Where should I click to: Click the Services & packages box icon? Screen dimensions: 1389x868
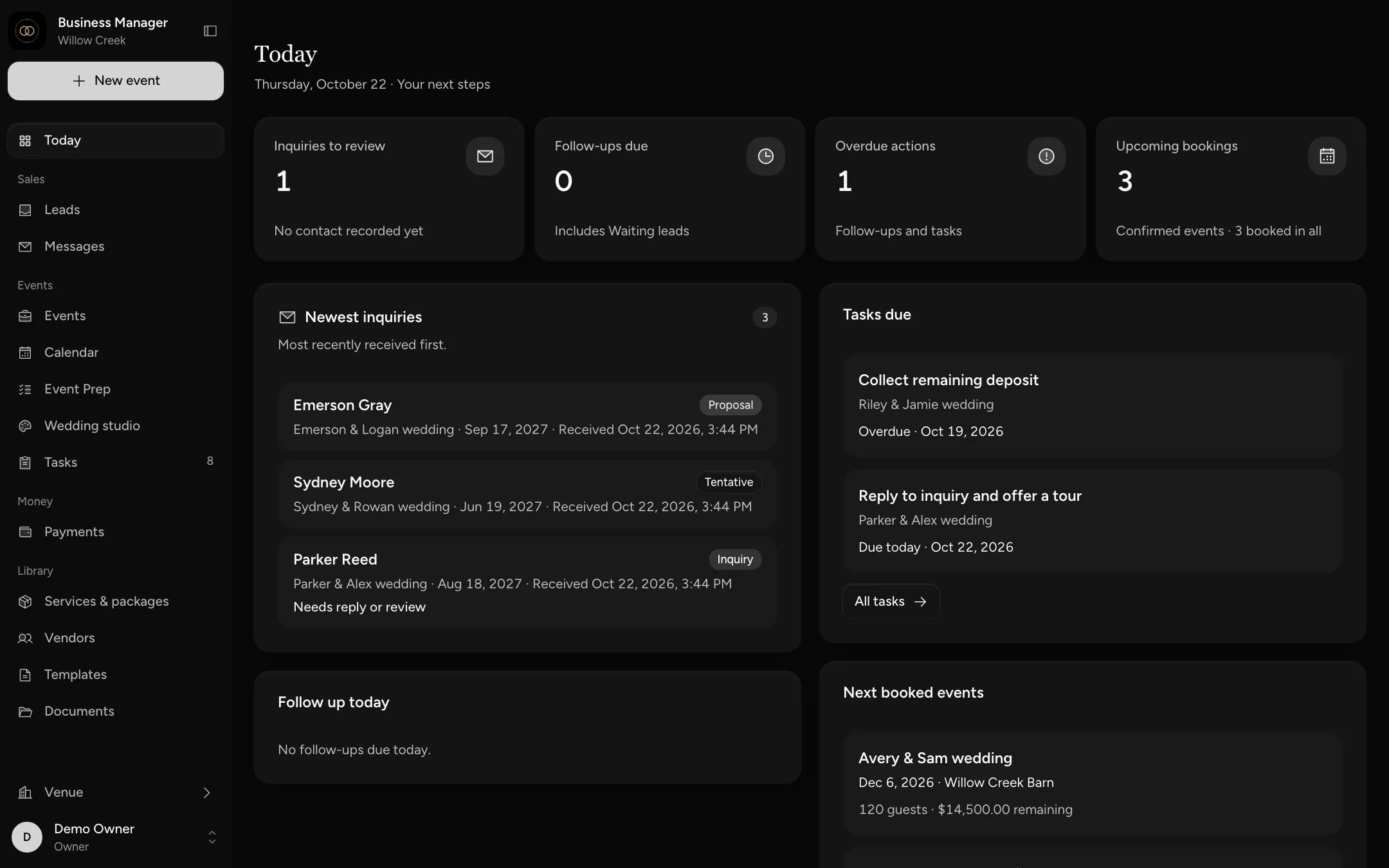pyautogui.click(x=25, y=601)
